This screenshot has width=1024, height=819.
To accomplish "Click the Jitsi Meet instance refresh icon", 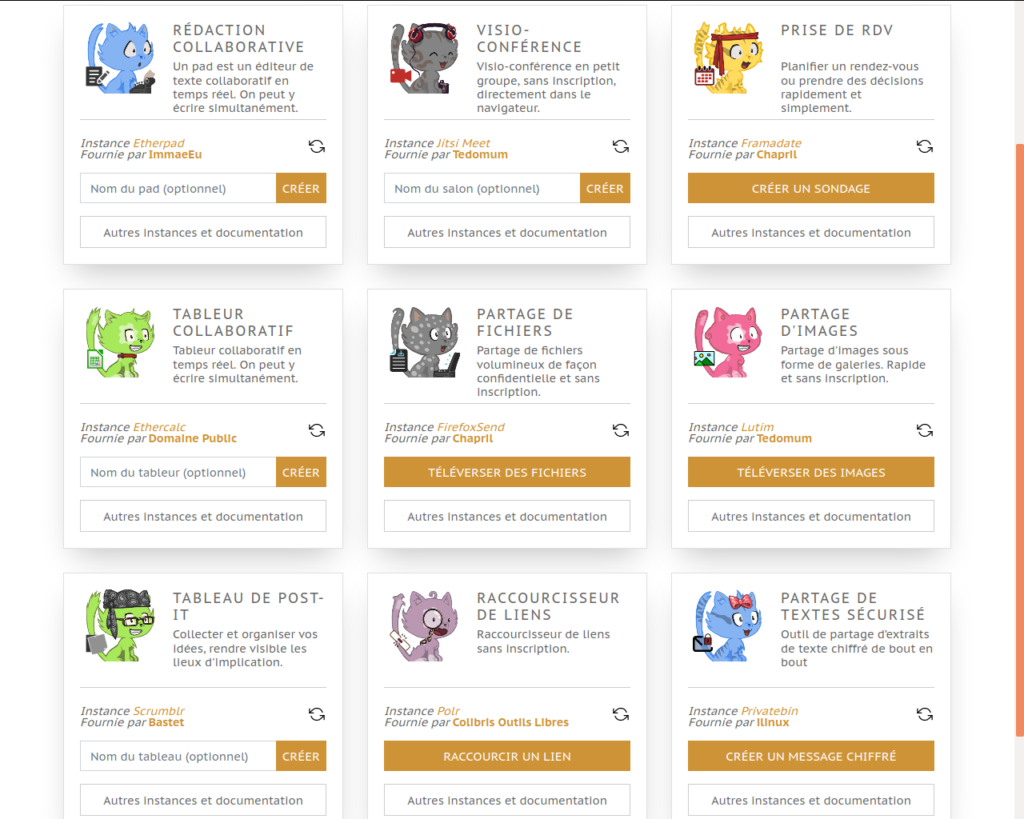I will pyautogui.click(x=620, y=146).
